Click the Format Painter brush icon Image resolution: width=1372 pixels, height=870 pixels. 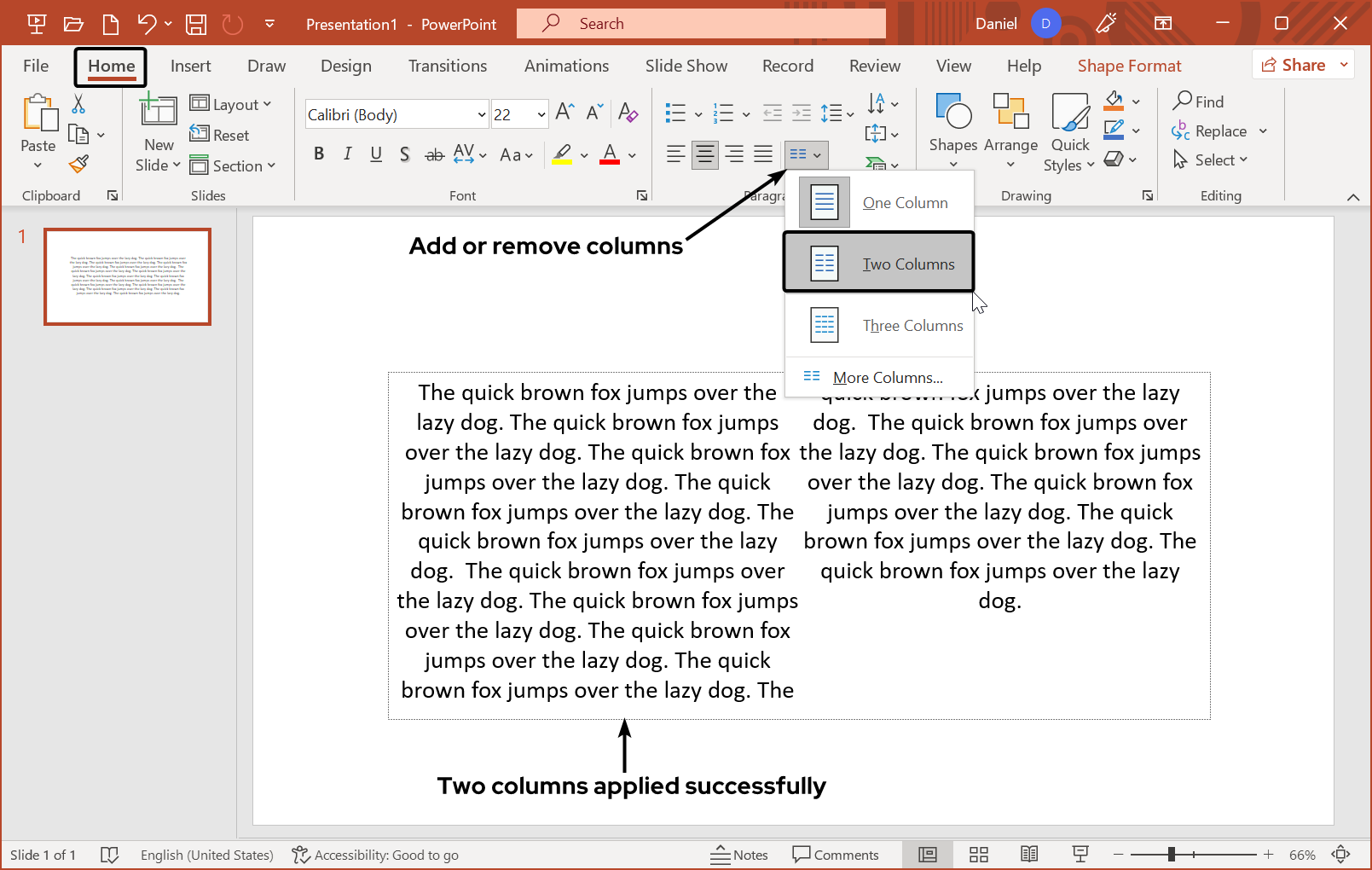(78, 164)
